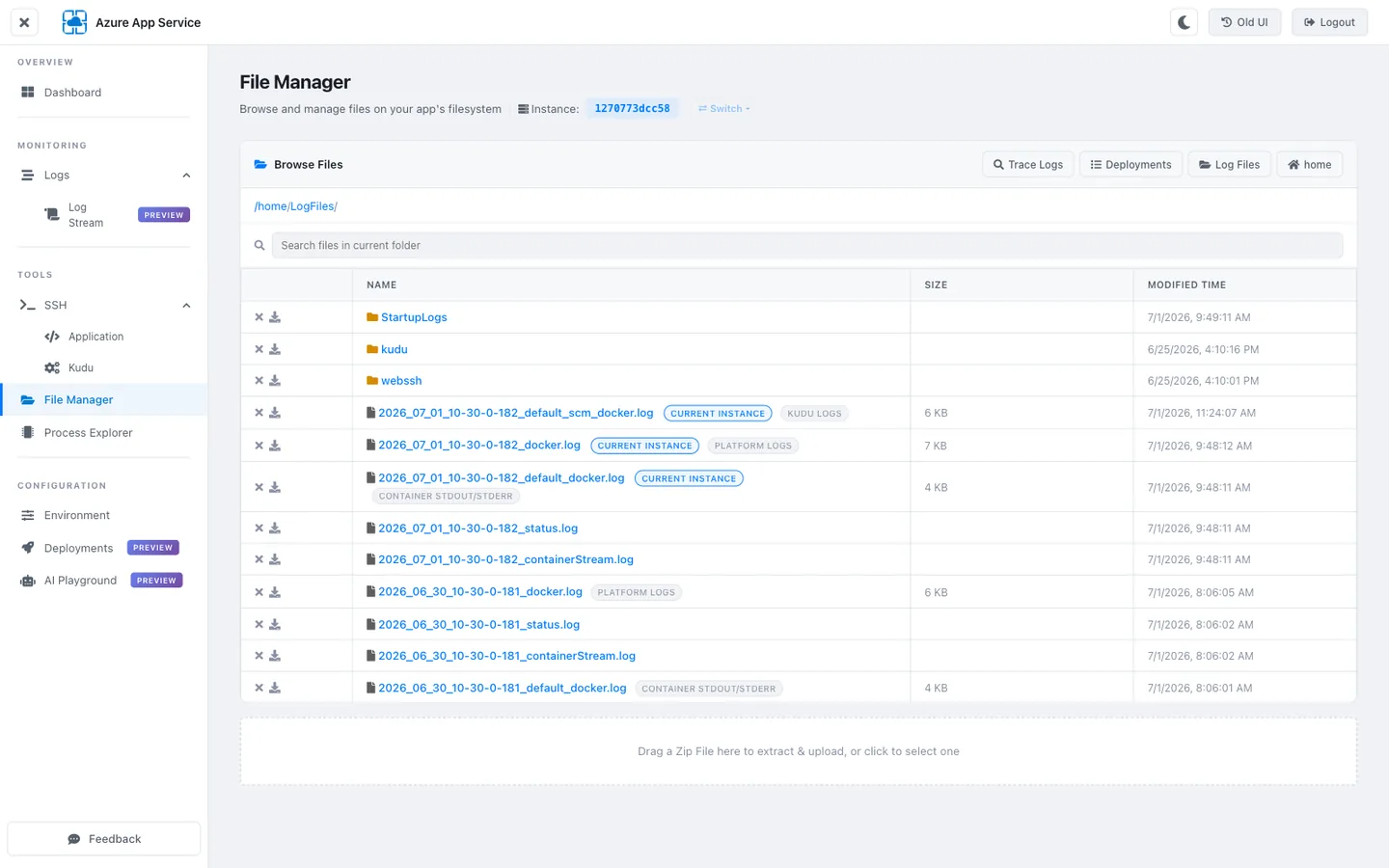Image resolution: width=1389 pixels, height=868 pixels.
Task: Click the Trace Logs button
Action: 1028,165
